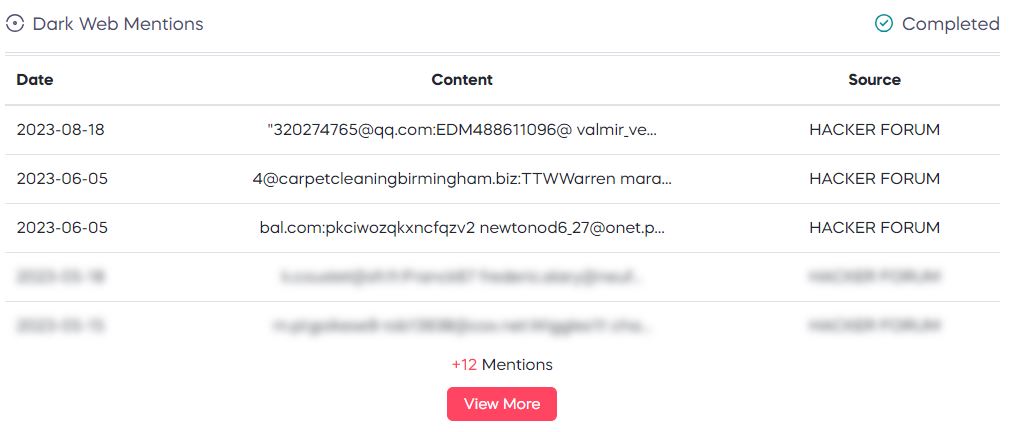Select the last blurred content row
Image resolution: width=1014 pixels, height=432 pixels.
[502, 327]
